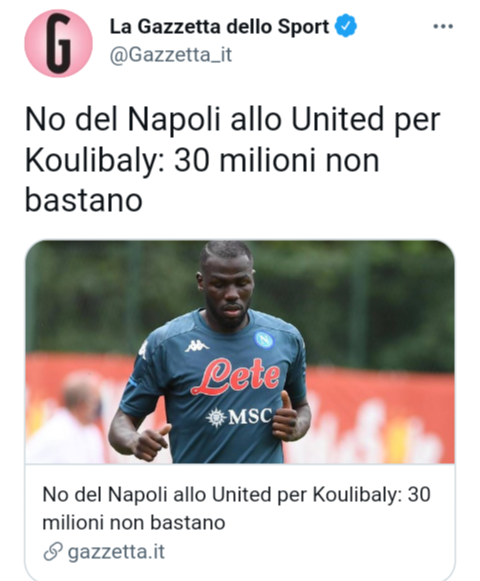The width and height of the screenshot is (480, 581).
Task: Click the word bastano in the tweet
Action: click(84, 200)
